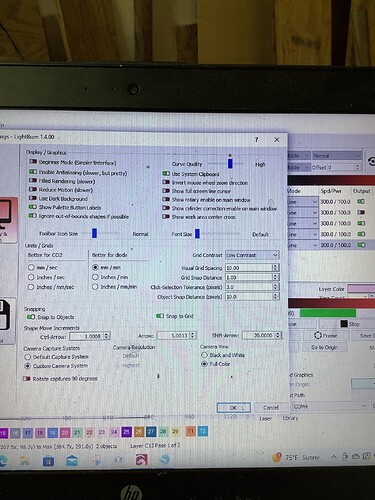Open the Mail app in taskbar

coord(72,461)
